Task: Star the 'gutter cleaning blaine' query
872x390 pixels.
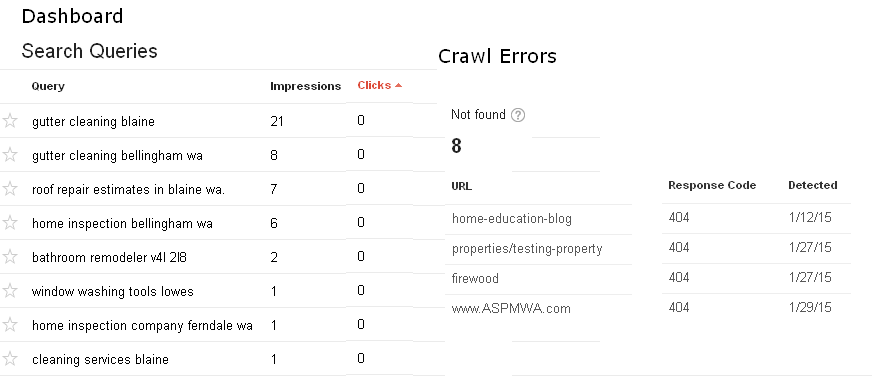Action: [x=10, y=121]
